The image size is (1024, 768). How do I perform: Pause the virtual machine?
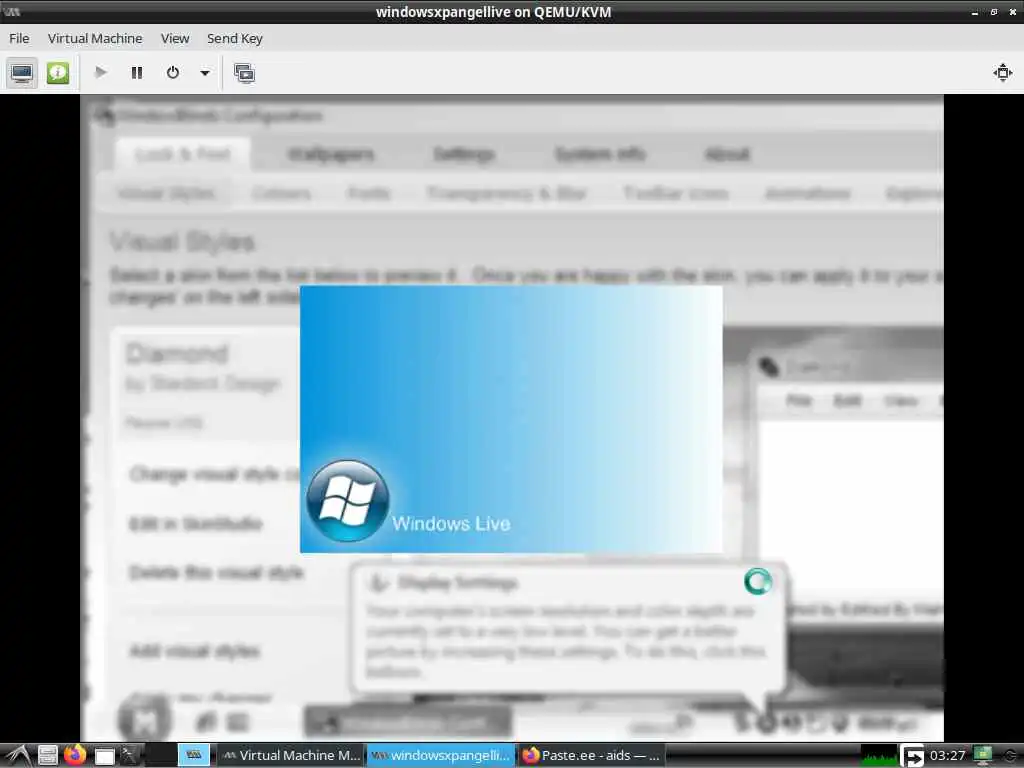tap(136, 72)
